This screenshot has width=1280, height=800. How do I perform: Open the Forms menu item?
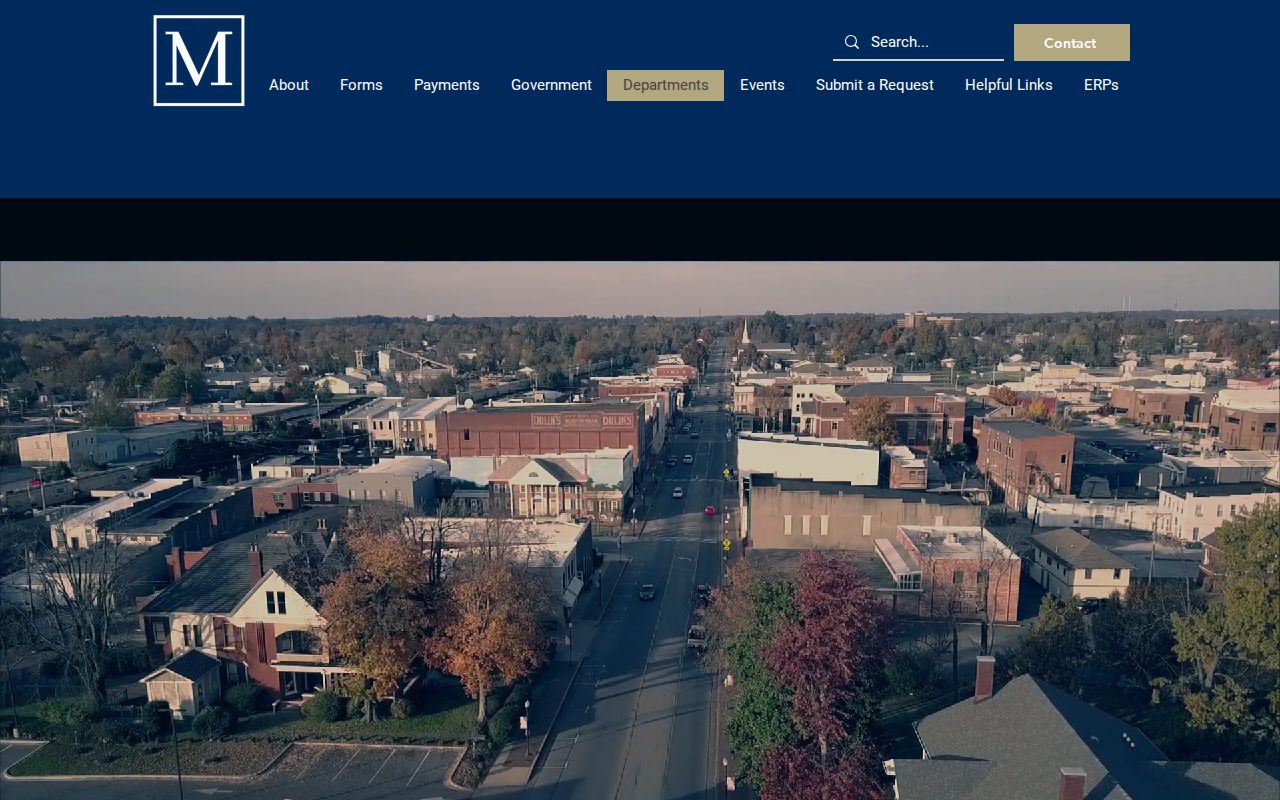[361, 85]
